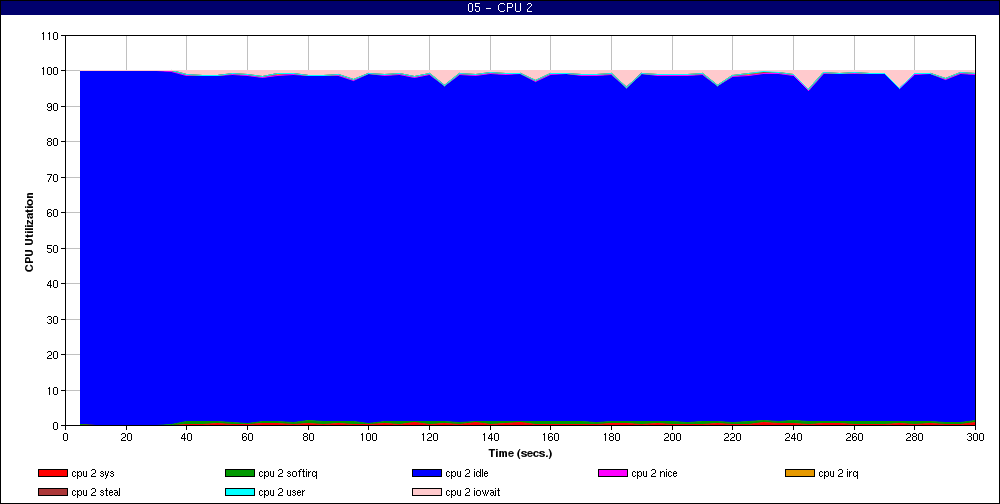Click the 60 tick label on x-axis
Viewport: 1000px width, 504px height.
[x=247, y=437]
